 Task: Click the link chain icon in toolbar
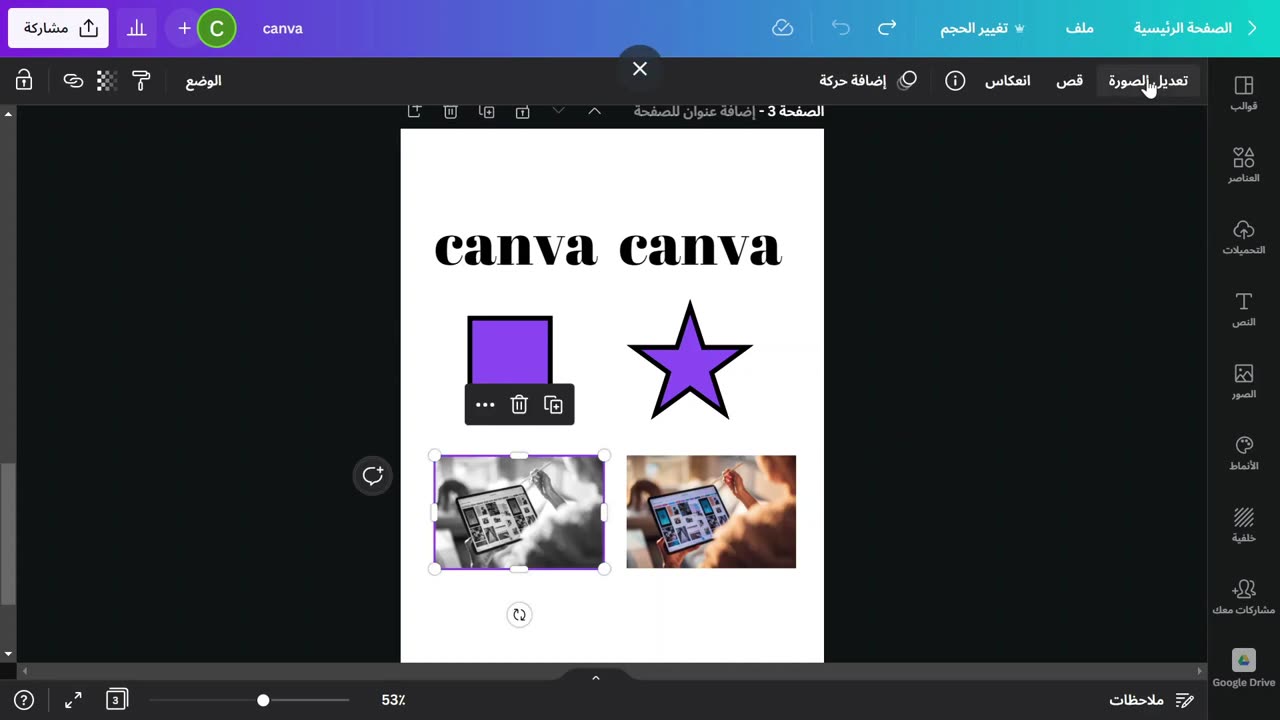point(73,81)
